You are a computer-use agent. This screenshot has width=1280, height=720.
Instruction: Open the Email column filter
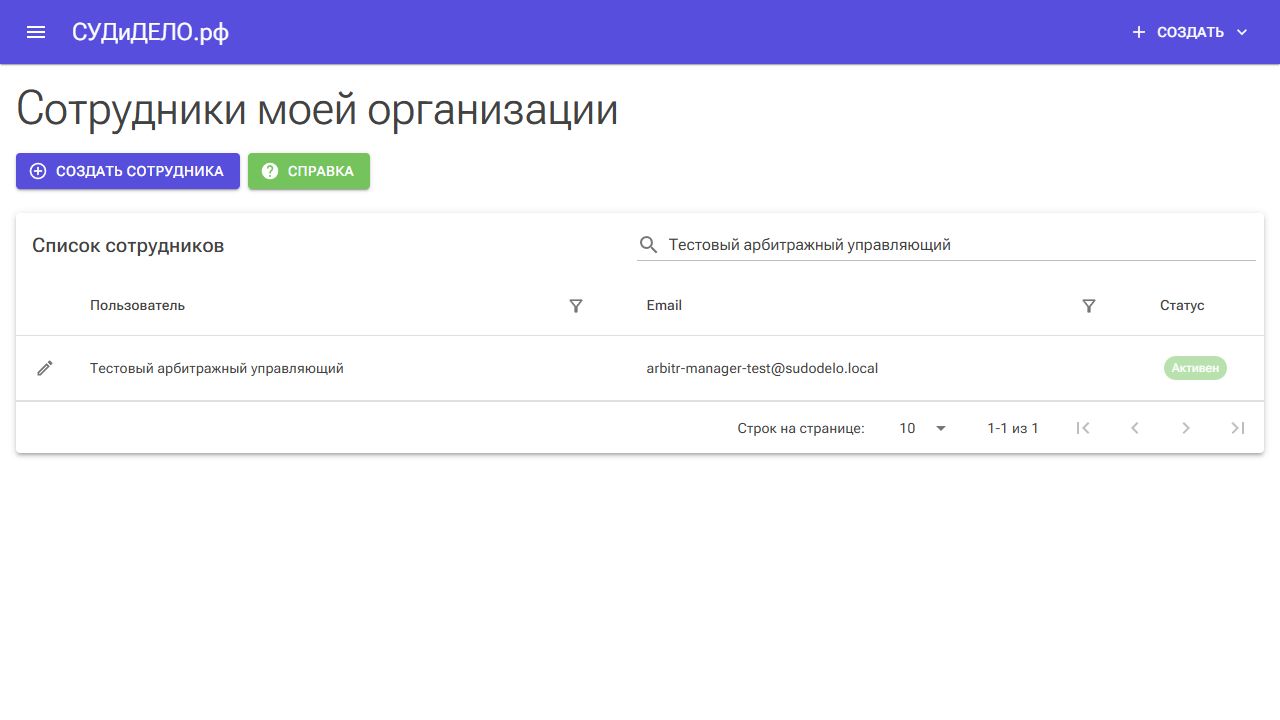pos(1089,306)
